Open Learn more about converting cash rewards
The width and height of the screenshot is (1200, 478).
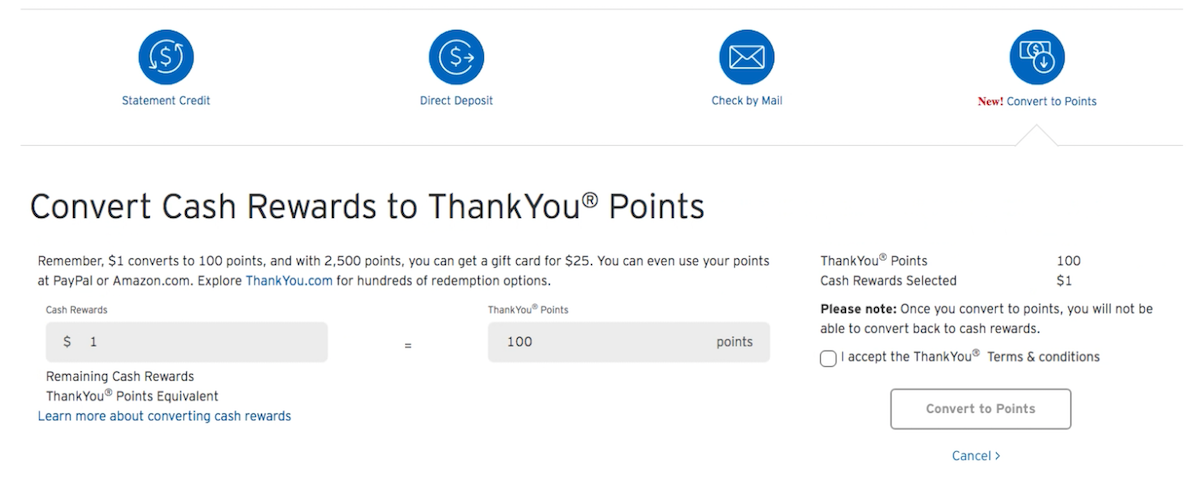point(164,416)
